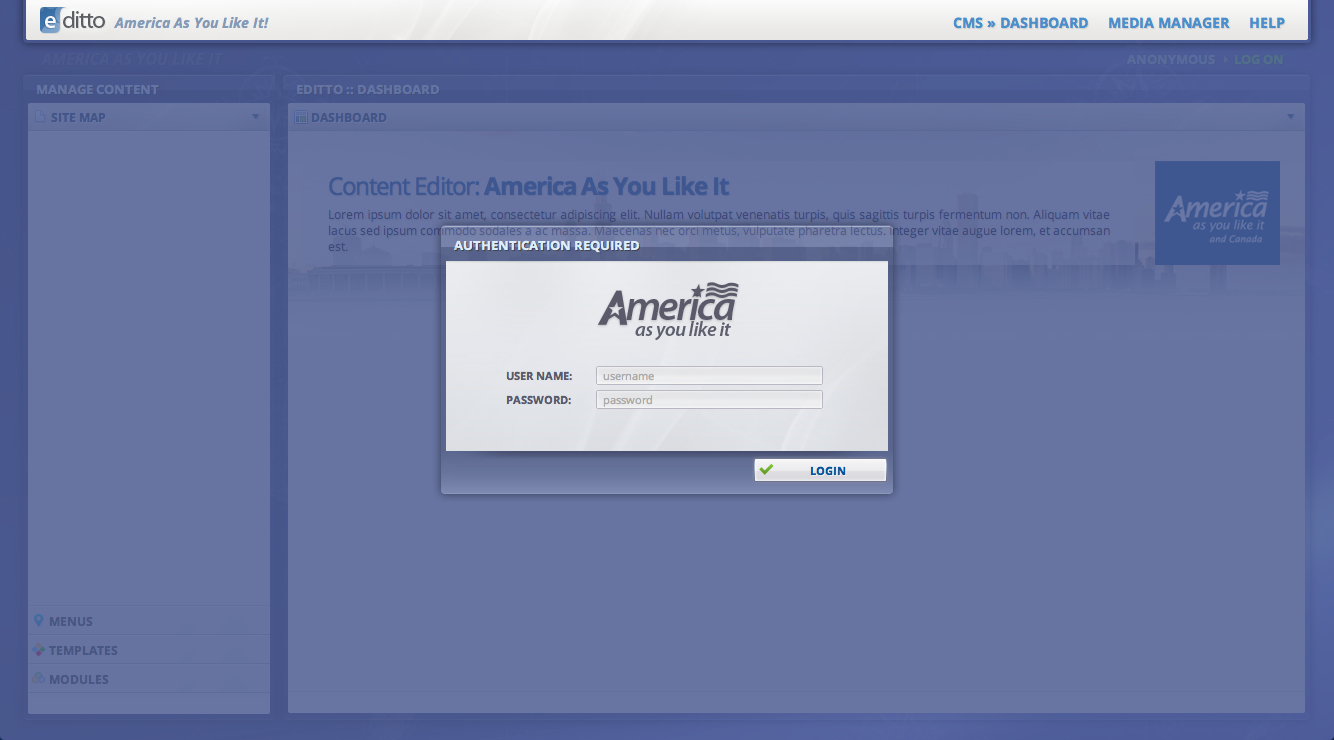1334x740 pixels.
Task: Click the Lorem ipsum description paragraph
Action: pyautogui.click(x=719, y=230)
